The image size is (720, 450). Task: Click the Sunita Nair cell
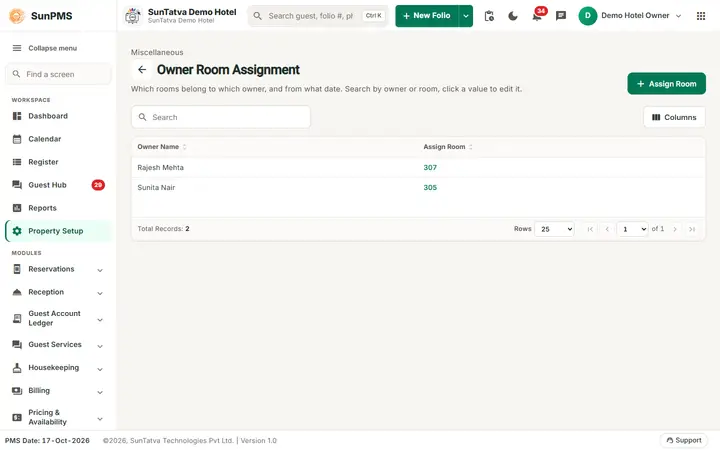pos(156,187)
